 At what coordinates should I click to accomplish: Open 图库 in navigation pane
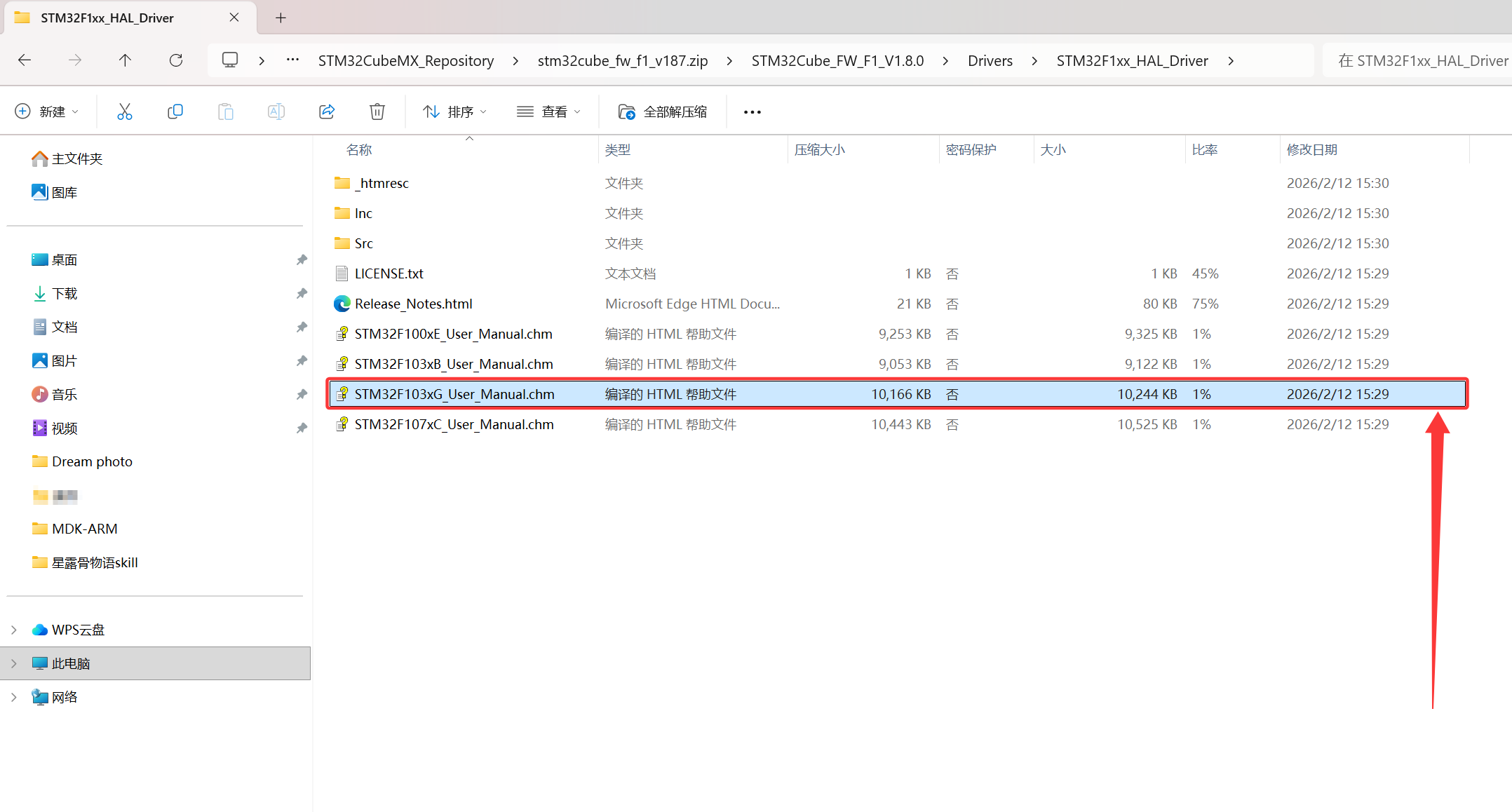tap(55, 193)
